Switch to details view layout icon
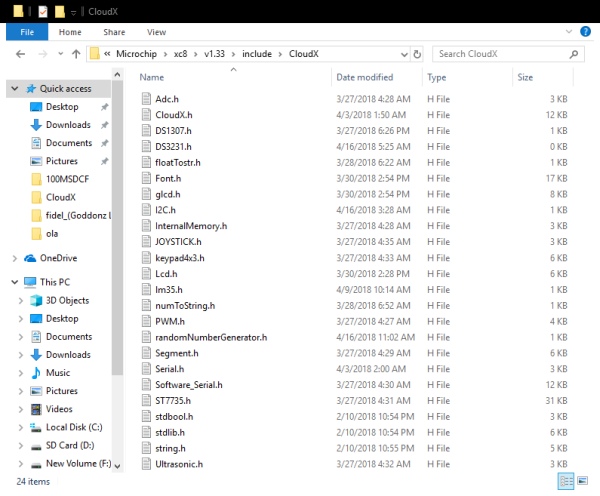 [566, 481]
